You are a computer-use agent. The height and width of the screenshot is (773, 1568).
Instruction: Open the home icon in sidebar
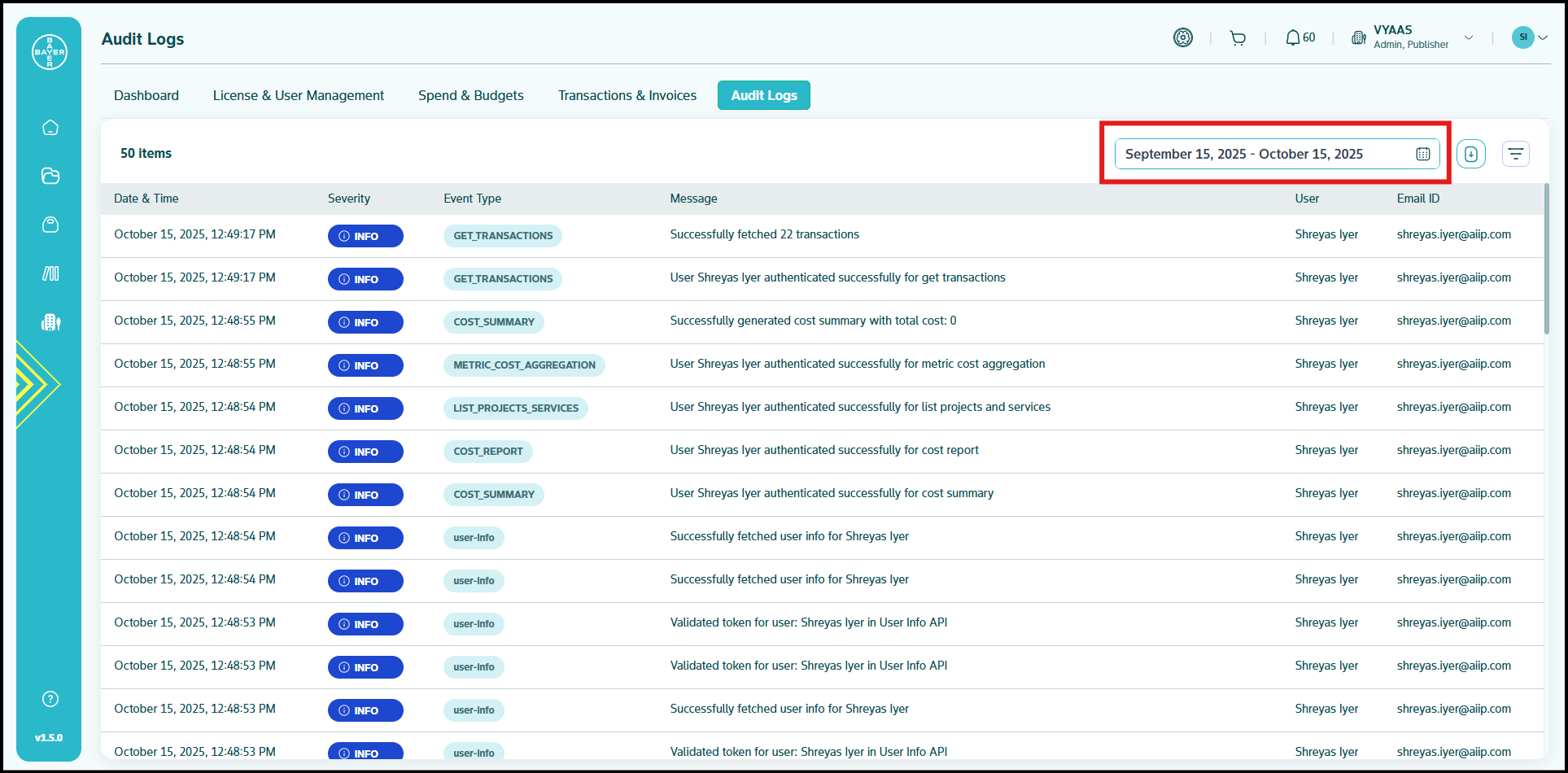[x=50, y=128]
